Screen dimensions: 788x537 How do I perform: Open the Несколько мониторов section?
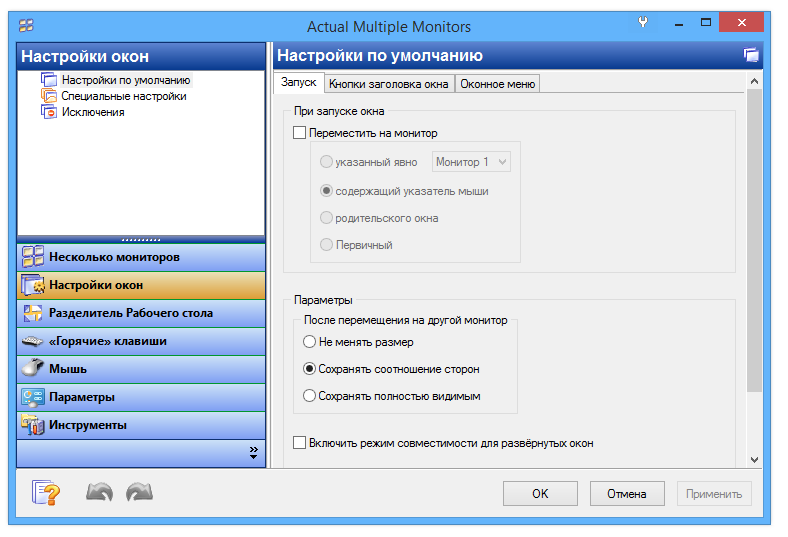pyautogui.click(x=141, y=257)
